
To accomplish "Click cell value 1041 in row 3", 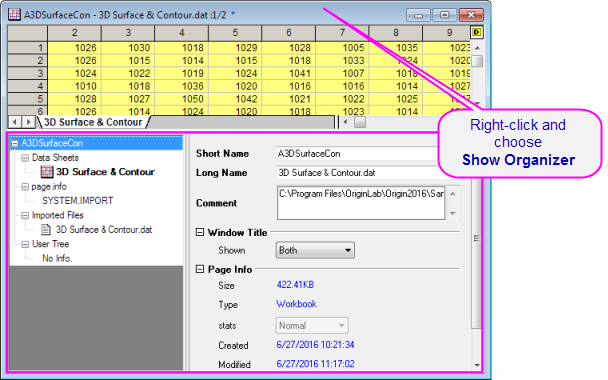I will pos(300,73).
